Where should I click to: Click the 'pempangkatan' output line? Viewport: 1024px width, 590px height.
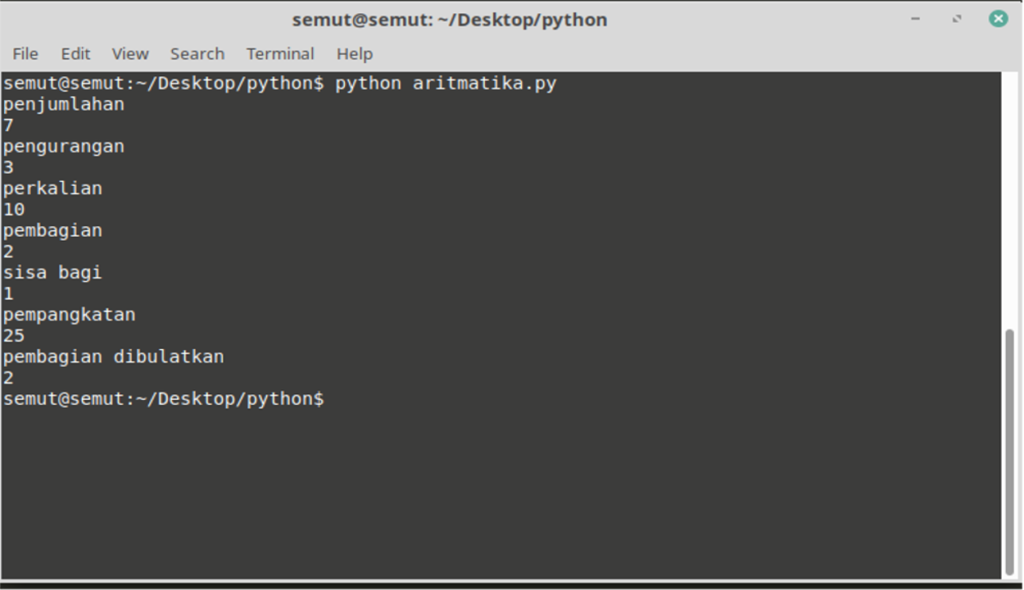(69, 314)
